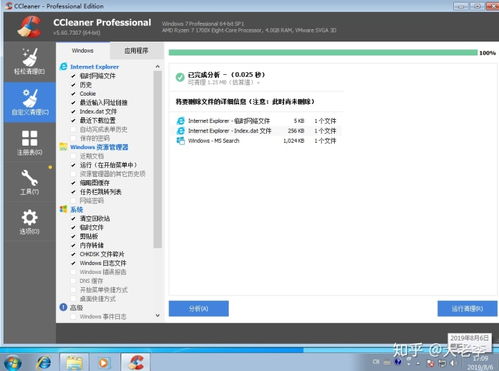Uncheck 运行(在开始菜单中) checkbox
The image size is (499, 371).
pyautogui.click(x=73, y=165)
